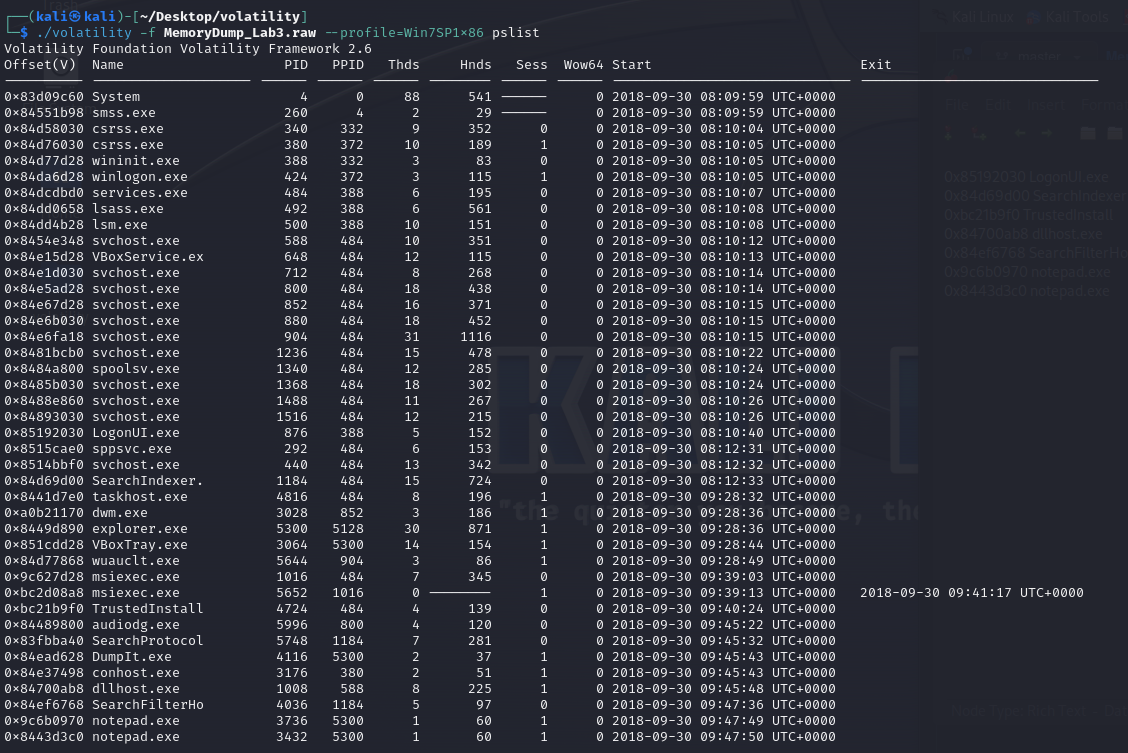Click the wininit.exe process name
This screenshot has height=753, width=1128.
(x=136, y=160)
